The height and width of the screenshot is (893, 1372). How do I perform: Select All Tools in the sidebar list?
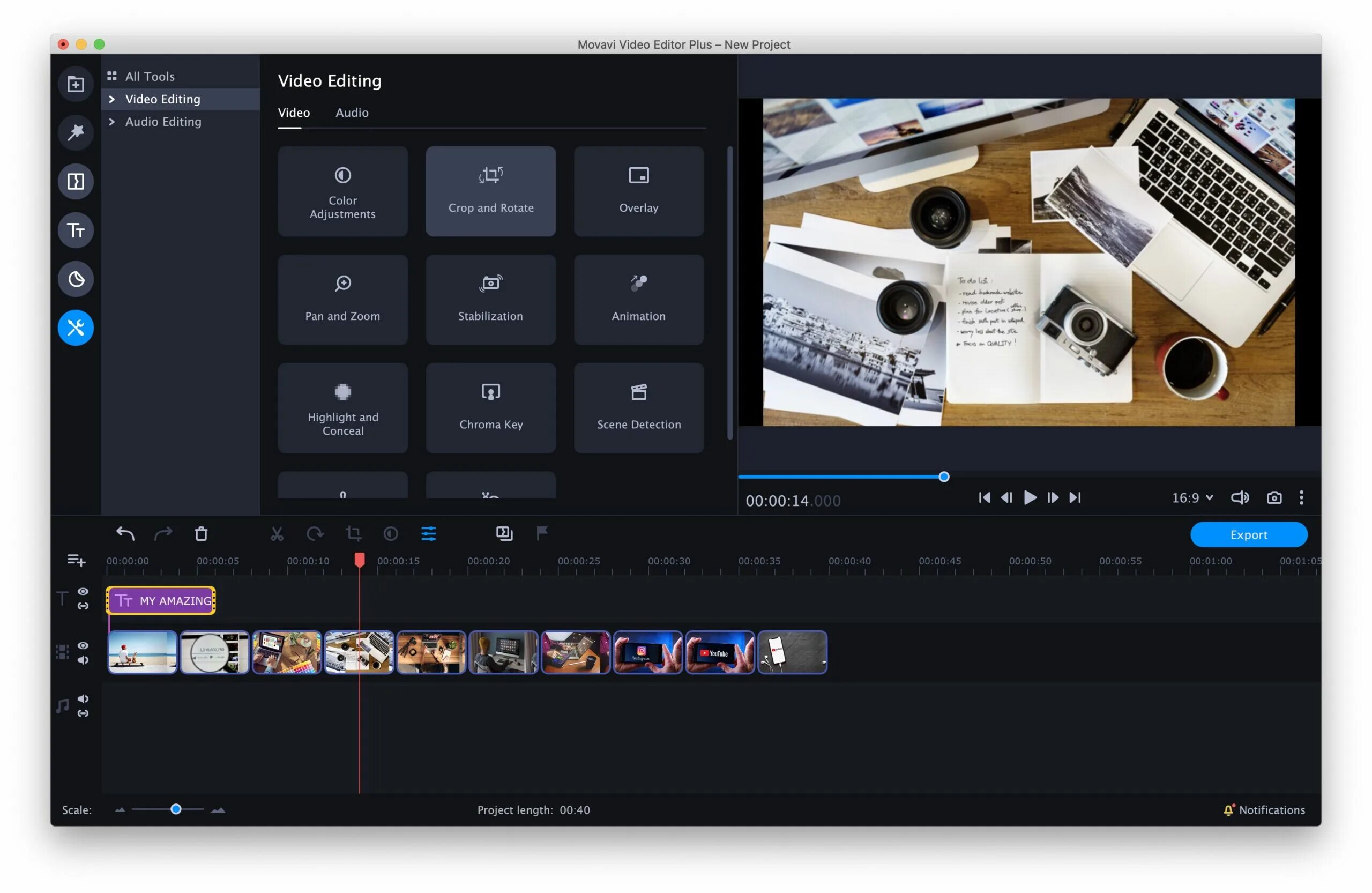pos(150,76)
